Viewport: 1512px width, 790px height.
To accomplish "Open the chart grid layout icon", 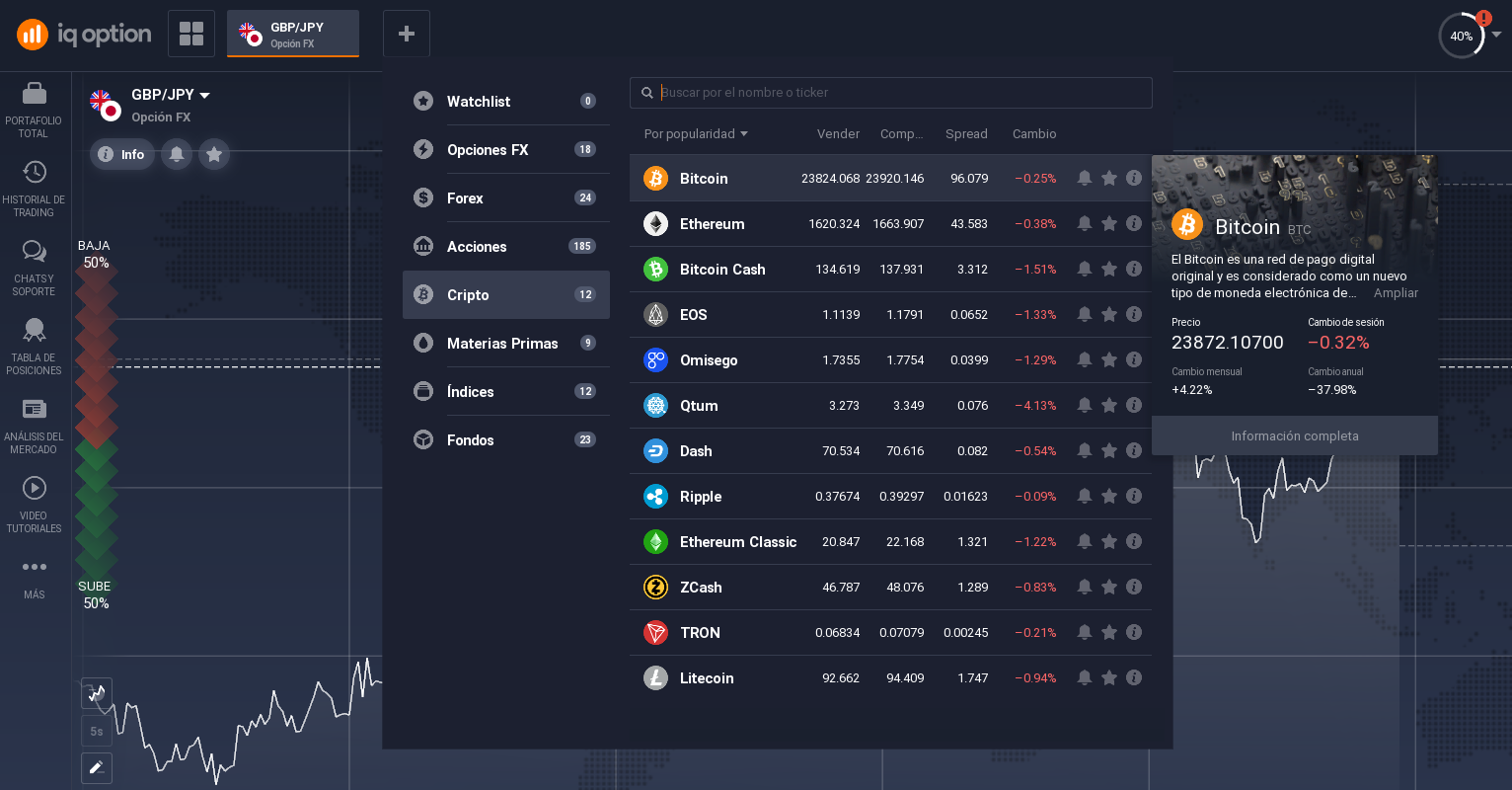I will (191, 35).
